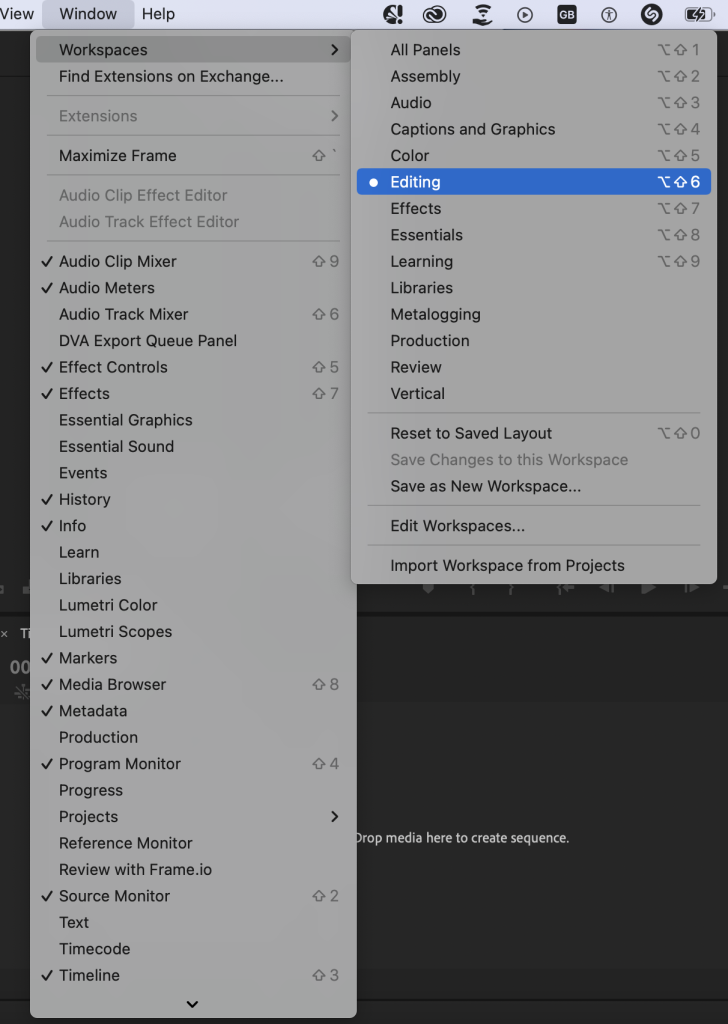Open Lumetri Color panel

click(193, 605)
